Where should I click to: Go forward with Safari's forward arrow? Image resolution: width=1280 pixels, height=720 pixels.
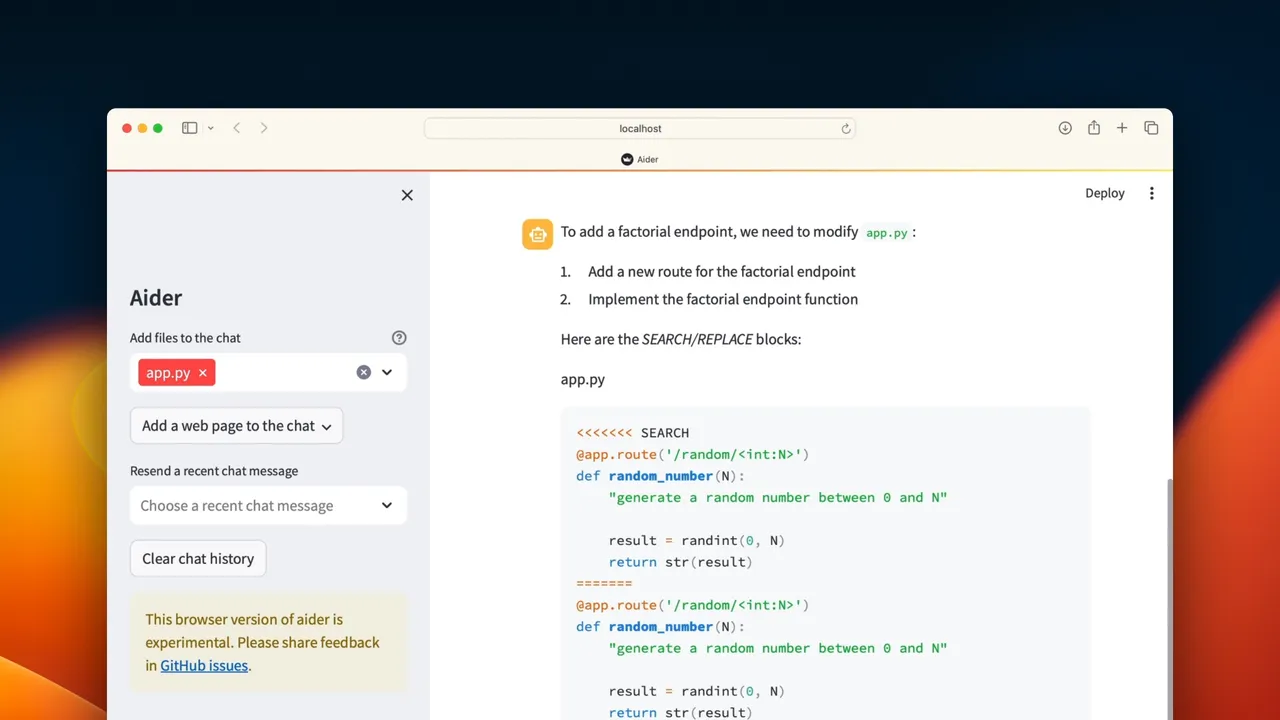[264, 128]
